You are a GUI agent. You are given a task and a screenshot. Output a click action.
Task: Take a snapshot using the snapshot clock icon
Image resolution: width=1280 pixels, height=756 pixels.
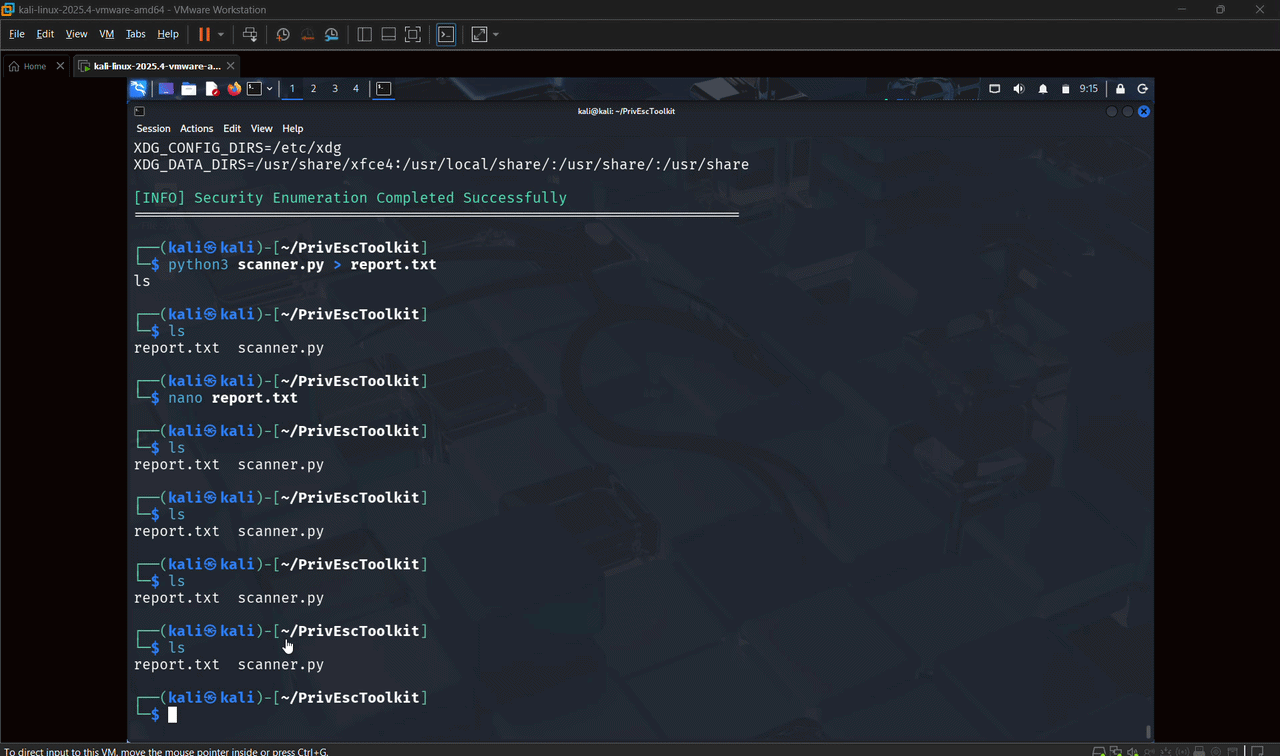283,34
